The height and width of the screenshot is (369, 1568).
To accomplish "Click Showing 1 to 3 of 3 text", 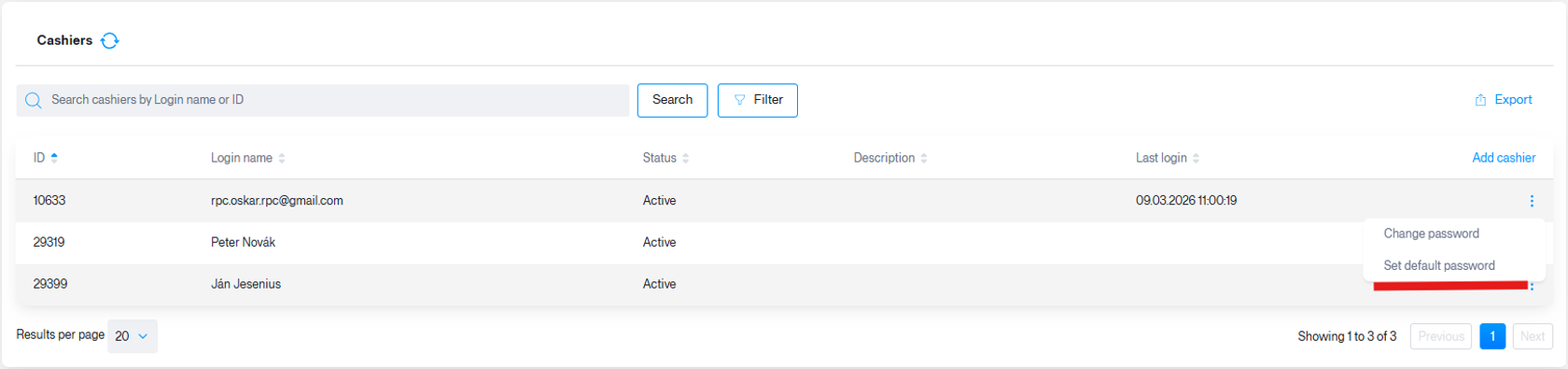I will [x=1347, y=336].
